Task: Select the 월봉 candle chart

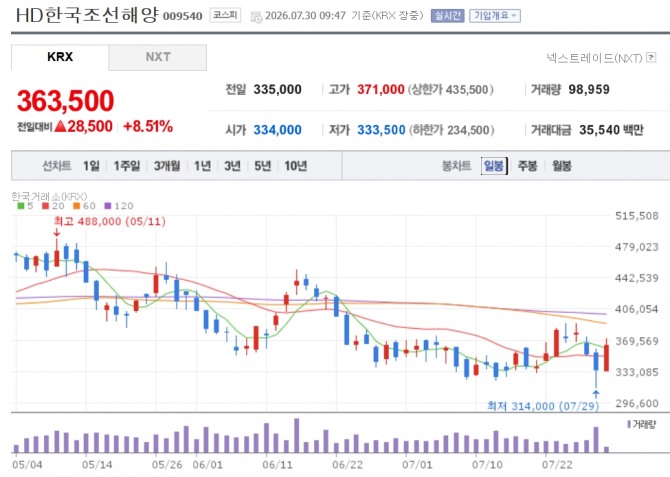Action: click(x=562, y=166)
